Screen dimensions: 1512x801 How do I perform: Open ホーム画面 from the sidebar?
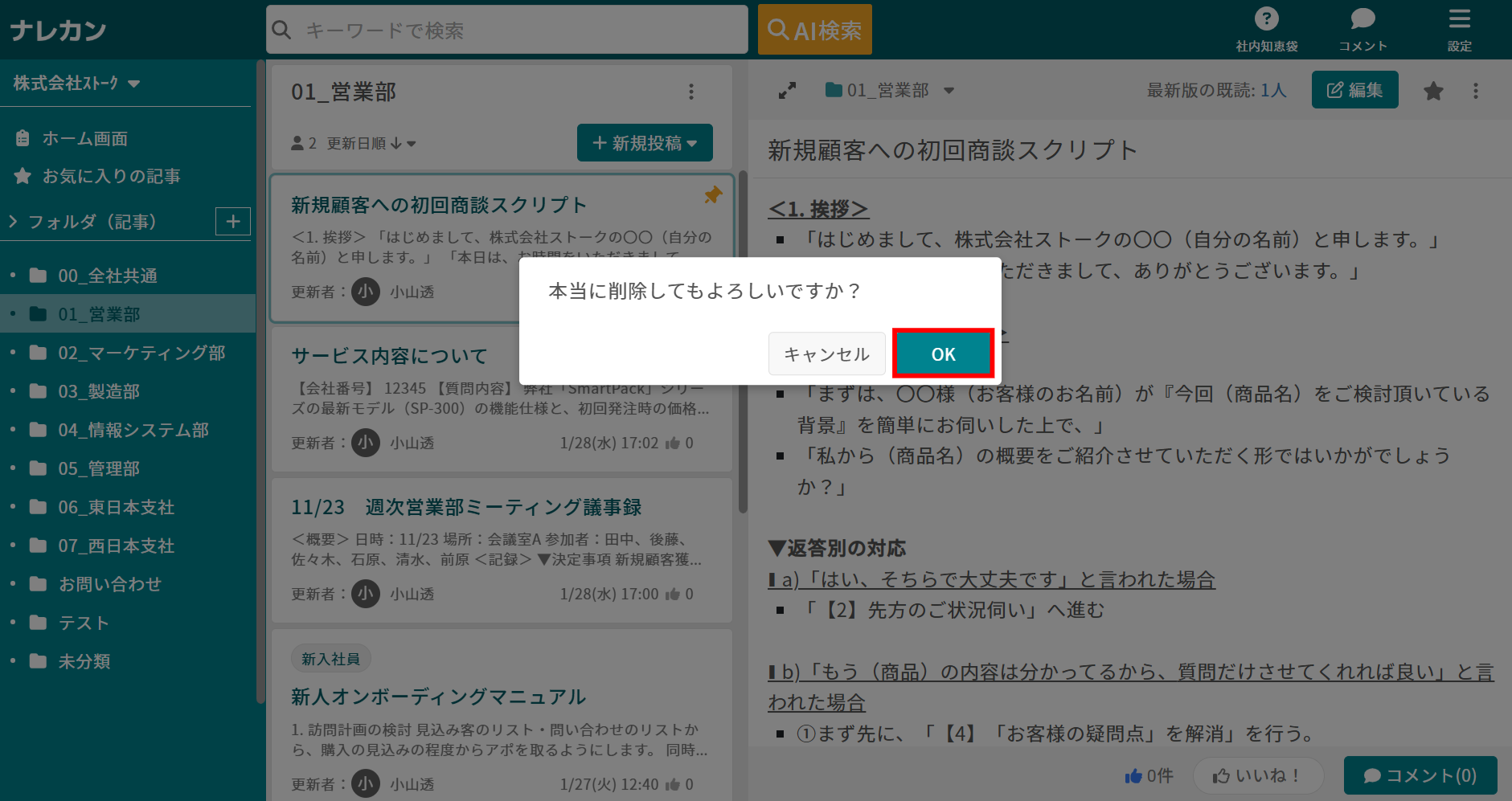pos(84,137)
